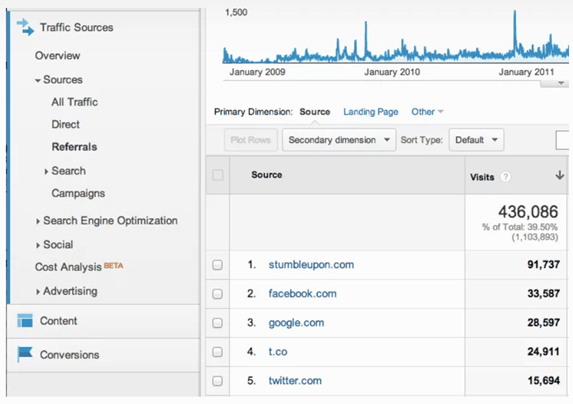The height and width of the screenshot is (404, 573).
Task: Expand Search Engine Optimization section
Action: click(x=38, y=221)
